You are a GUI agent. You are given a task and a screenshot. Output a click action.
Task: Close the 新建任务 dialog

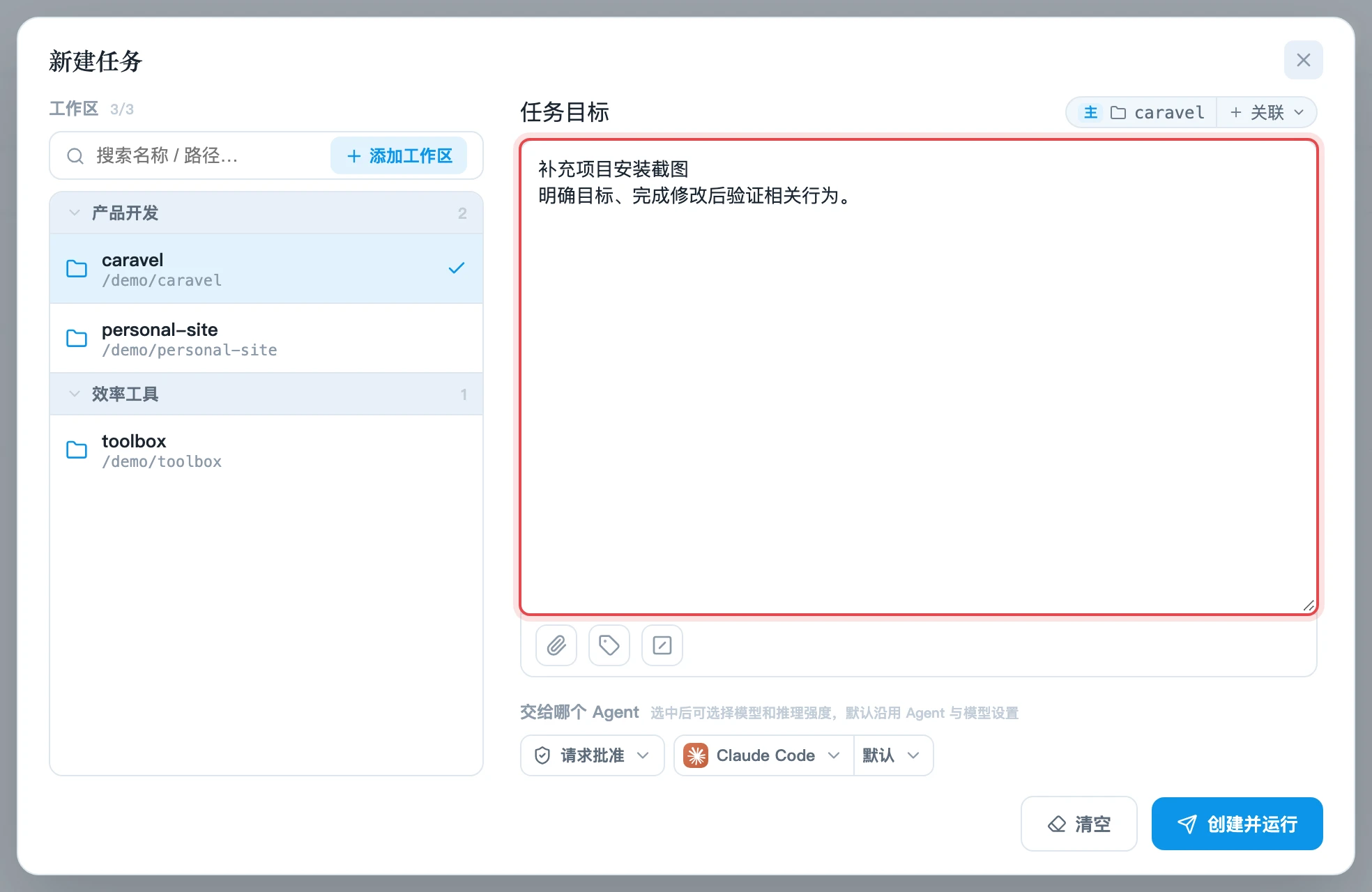point(1304,60)
